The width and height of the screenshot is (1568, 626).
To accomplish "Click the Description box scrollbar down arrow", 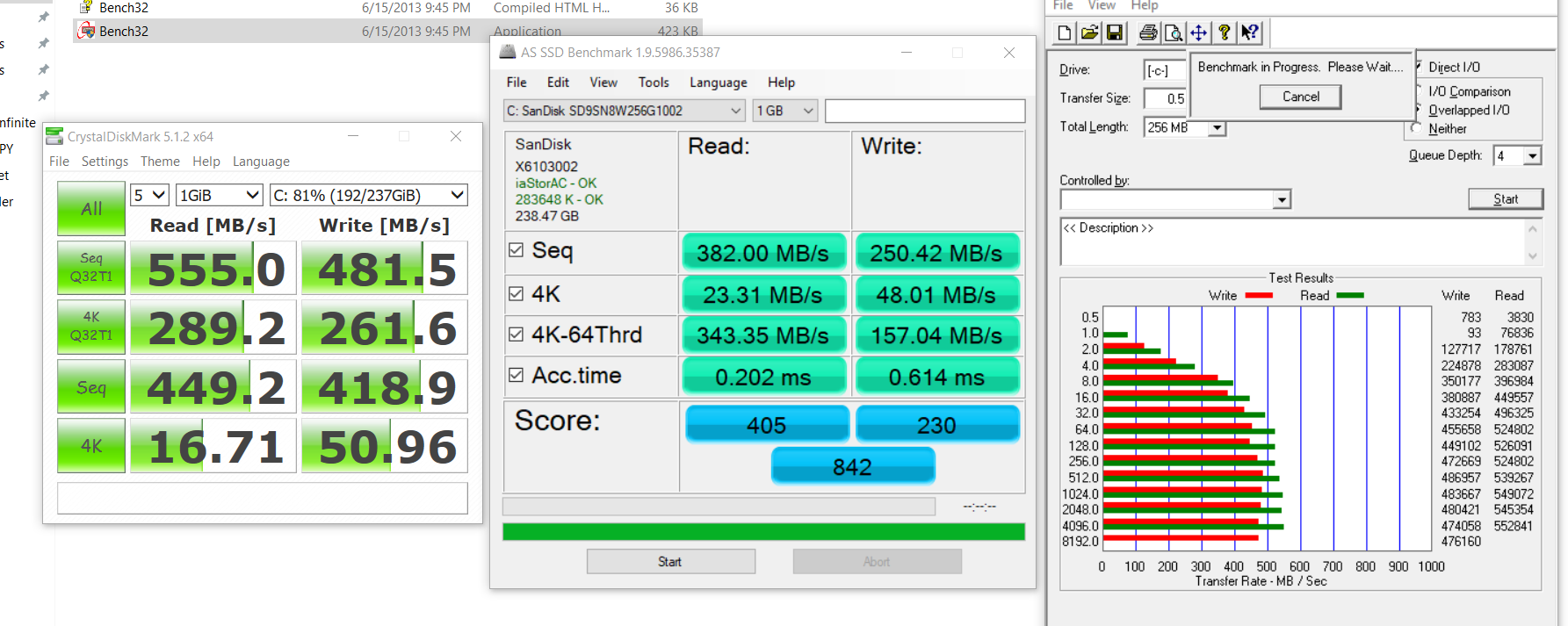I will (x=1533, y=256).
